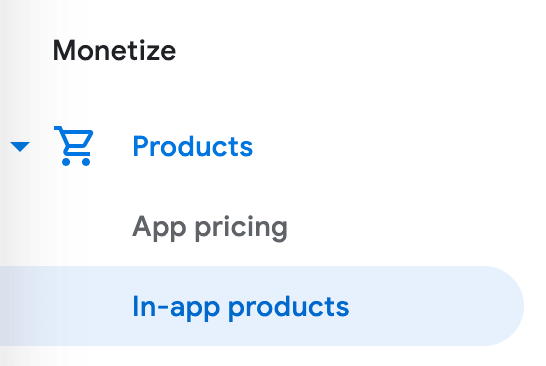
Task: Choose the Products cart glyph in sidebar
Action: click(74, 146)
